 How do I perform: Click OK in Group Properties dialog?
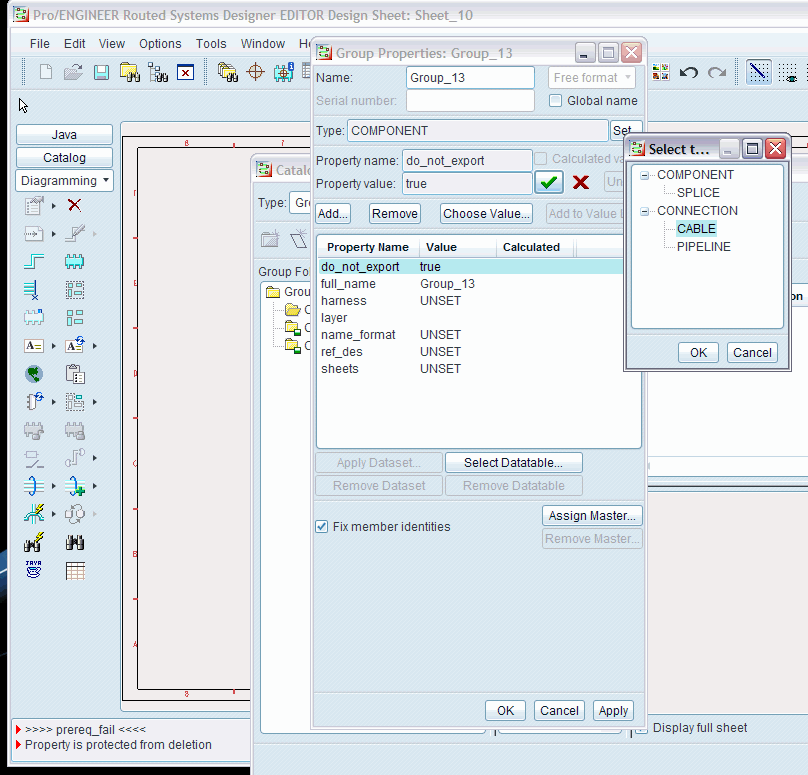pos(506,711)
